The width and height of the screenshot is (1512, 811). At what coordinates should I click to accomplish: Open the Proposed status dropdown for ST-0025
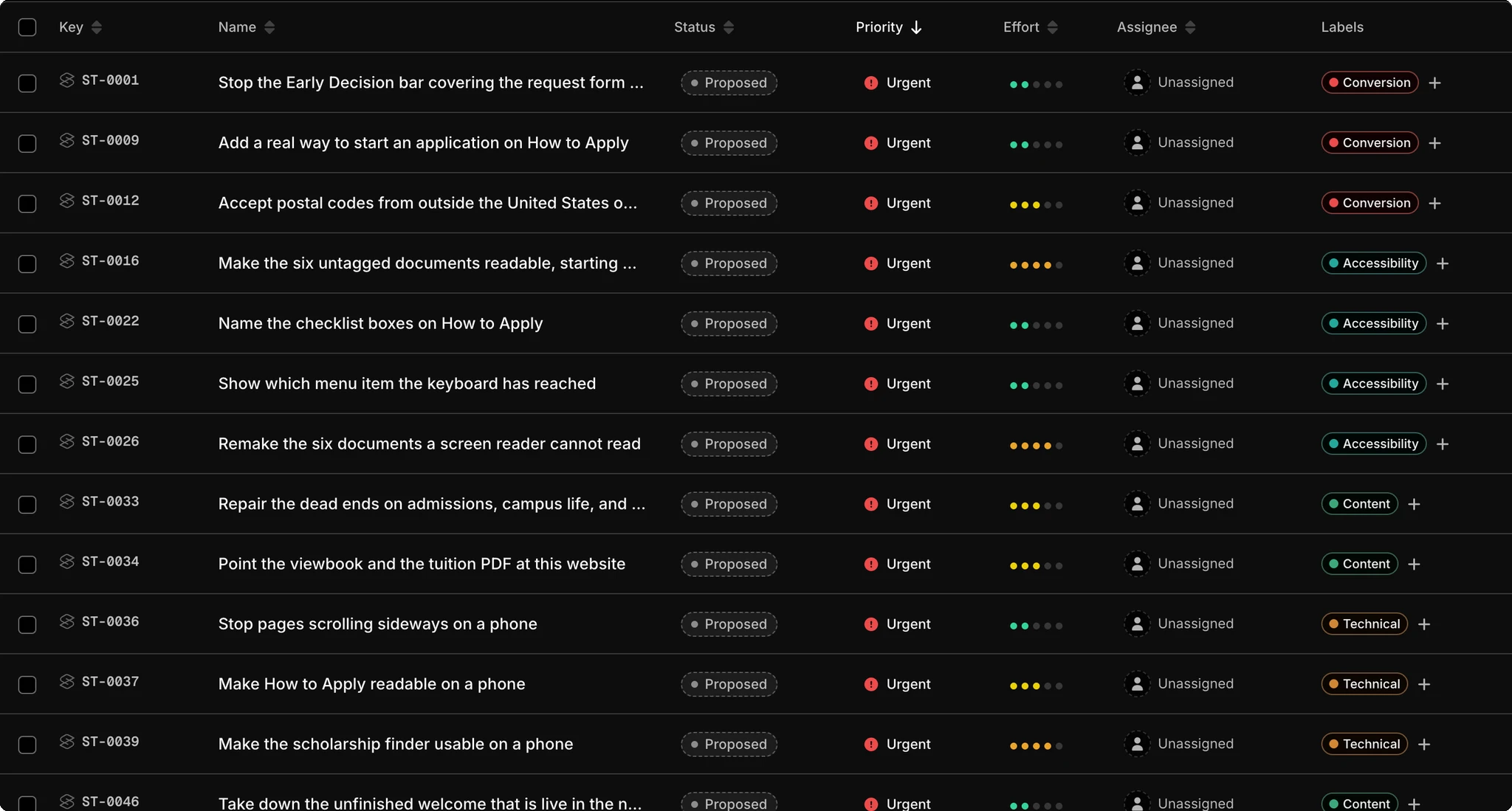[x=729, y=384]
